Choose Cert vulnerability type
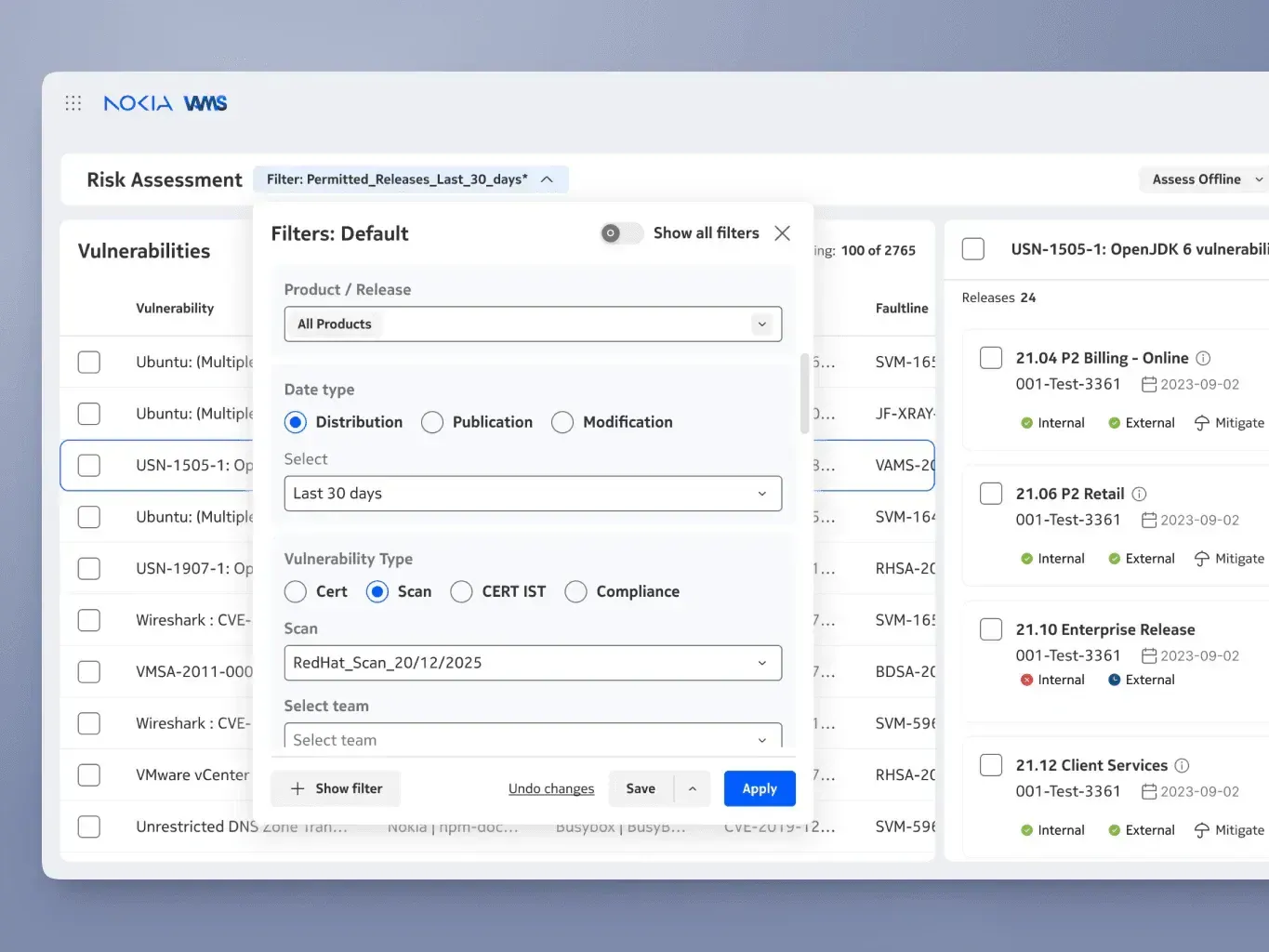 (x=296, y=591)
